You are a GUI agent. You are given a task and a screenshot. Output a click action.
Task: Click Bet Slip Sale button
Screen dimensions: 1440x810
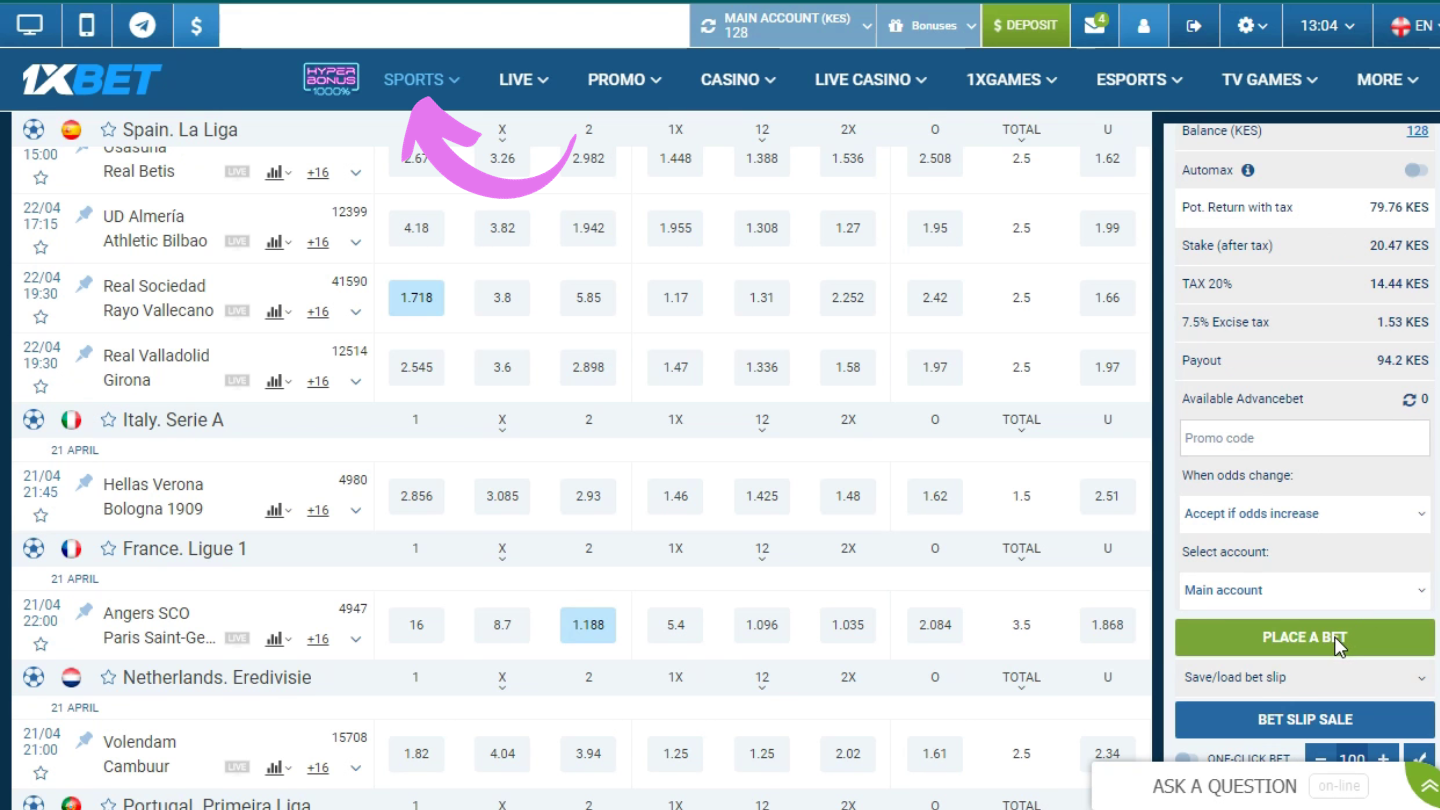[1305, 719]
